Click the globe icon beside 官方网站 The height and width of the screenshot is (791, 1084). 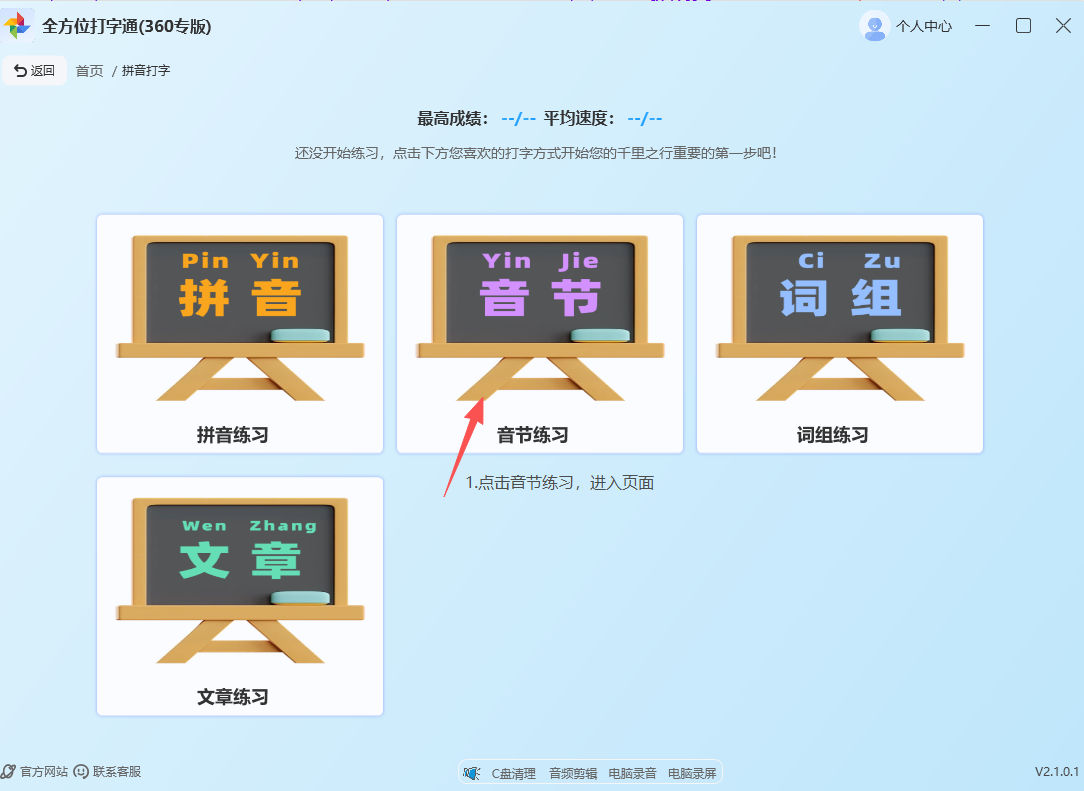coord(10,771)
